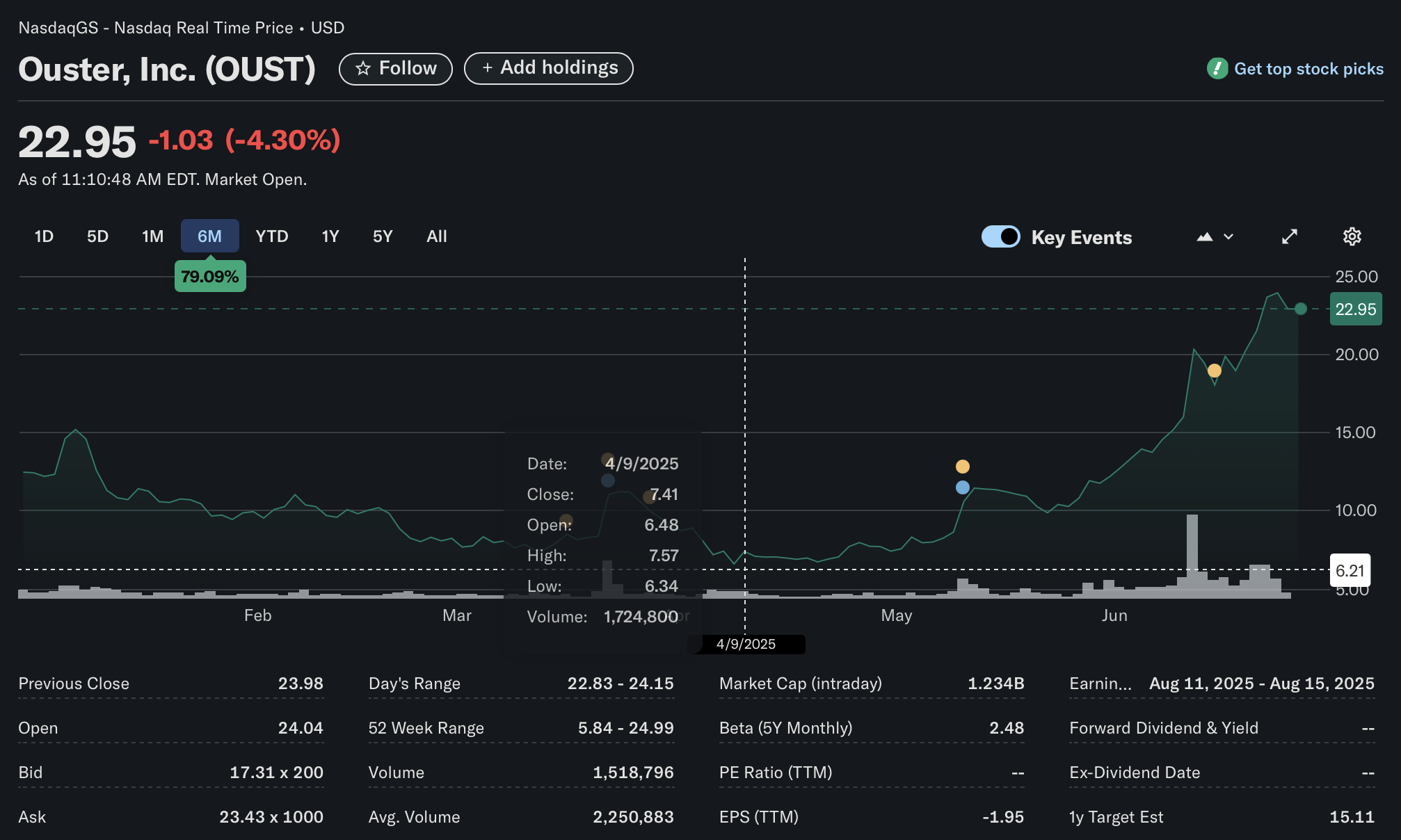Click the 6.21 crosshair price label
Viewport: 1401px width, 840px height.
coord(1350,571)
